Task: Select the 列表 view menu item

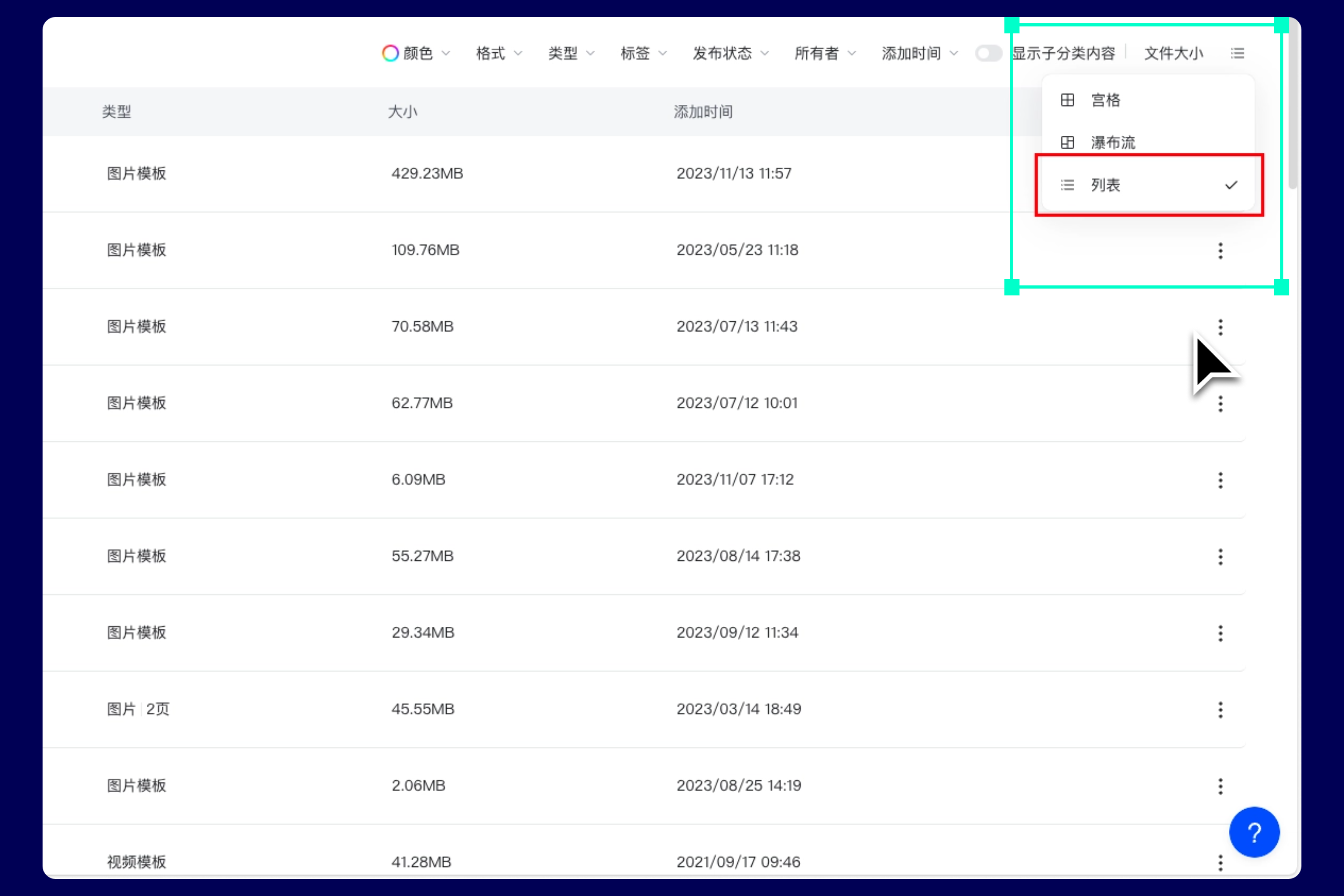Action: point(1148,185)
